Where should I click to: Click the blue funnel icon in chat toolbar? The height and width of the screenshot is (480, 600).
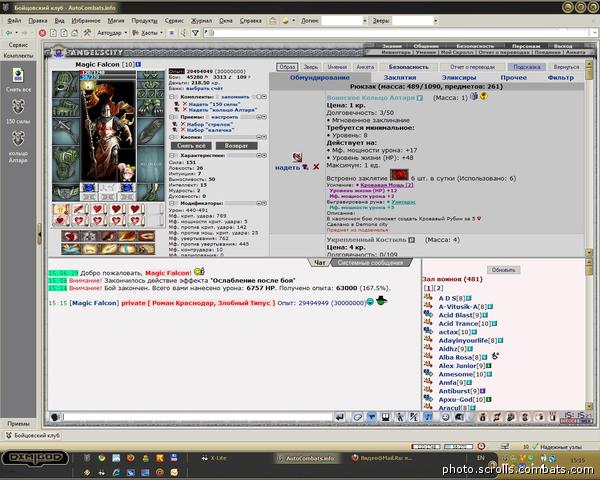click(371, 417)
